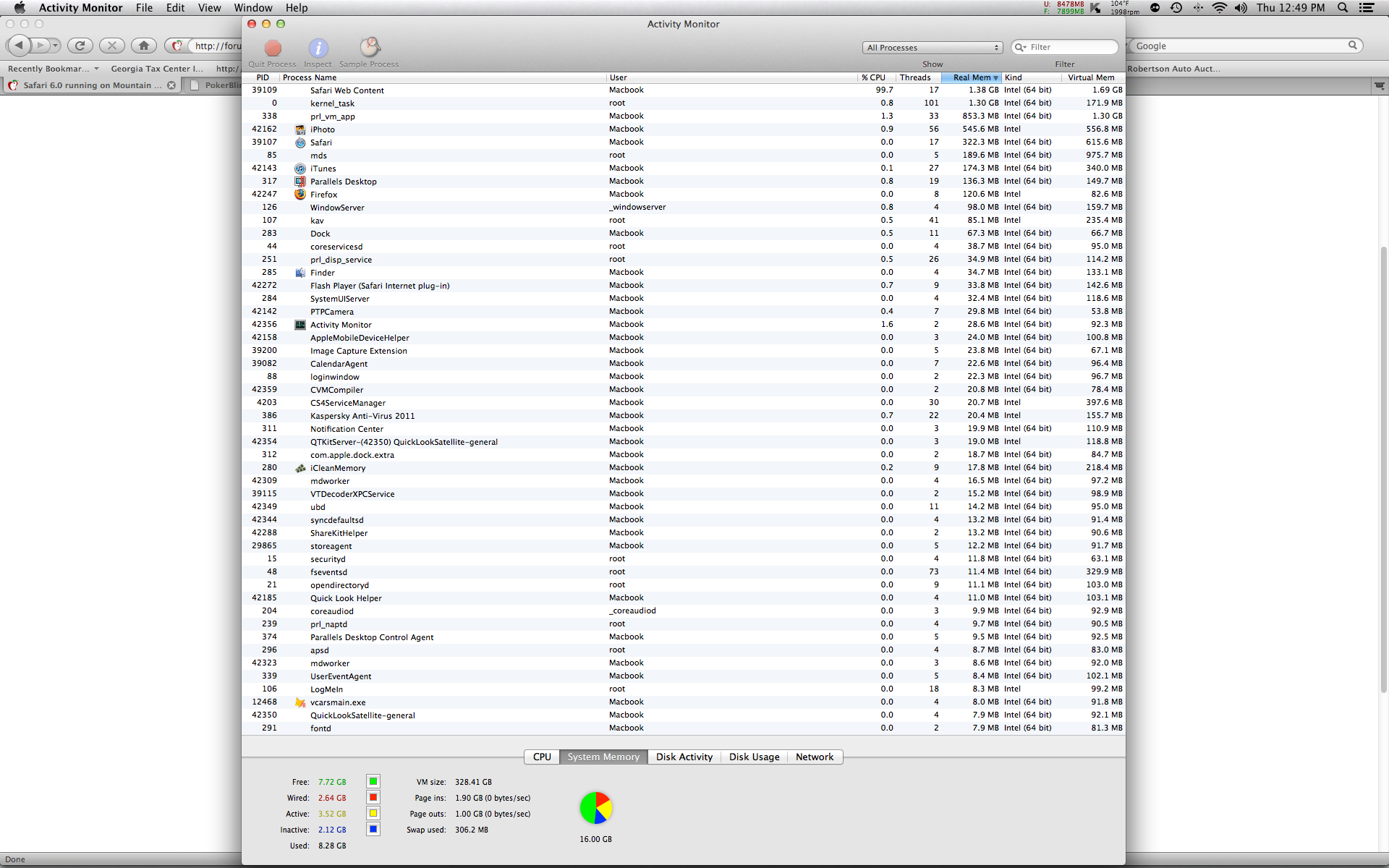Viewport: 1389px width, 868px height.
Task: Click the volume icon in menu bar
Action: [1241, 8]
